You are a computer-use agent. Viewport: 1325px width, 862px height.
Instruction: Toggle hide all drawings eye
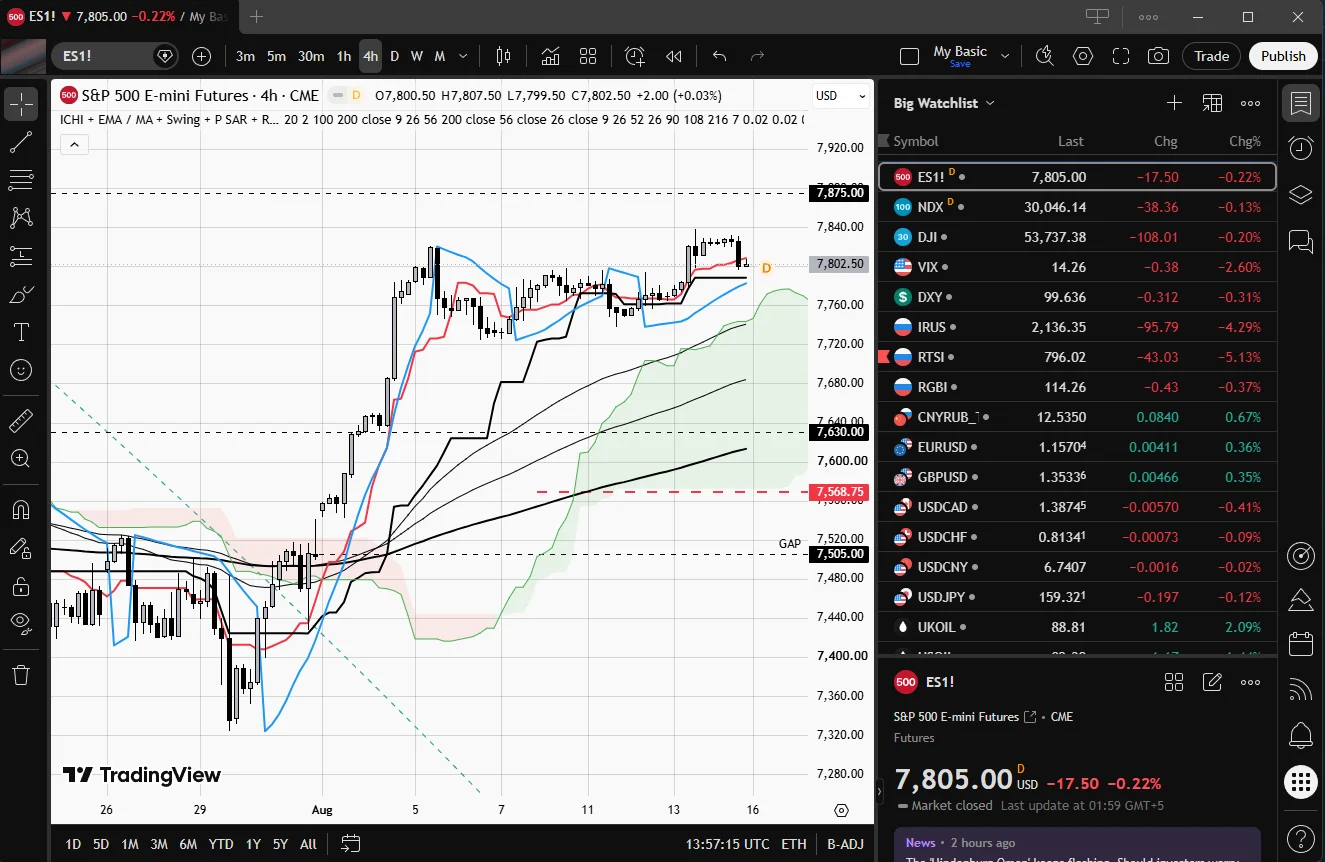click(x=21, y=623)
